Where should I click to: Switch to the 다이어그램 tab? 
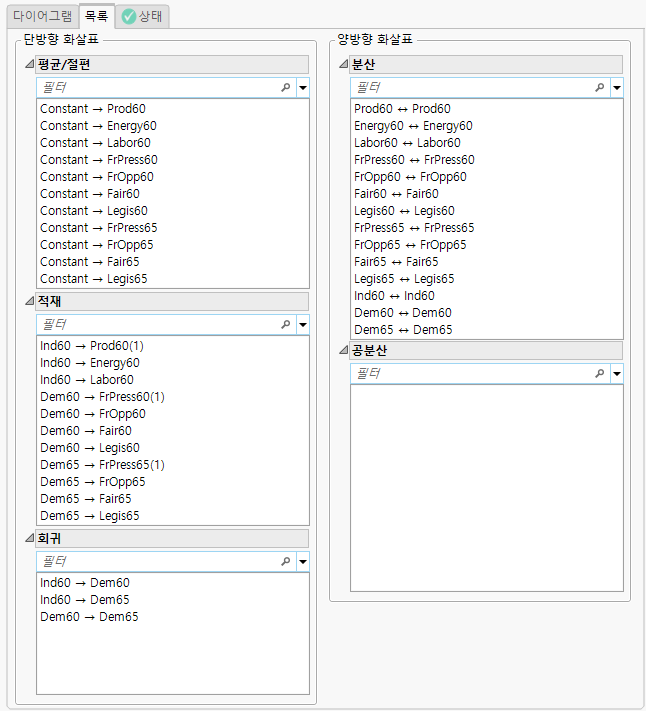click(x=43, y=16)
